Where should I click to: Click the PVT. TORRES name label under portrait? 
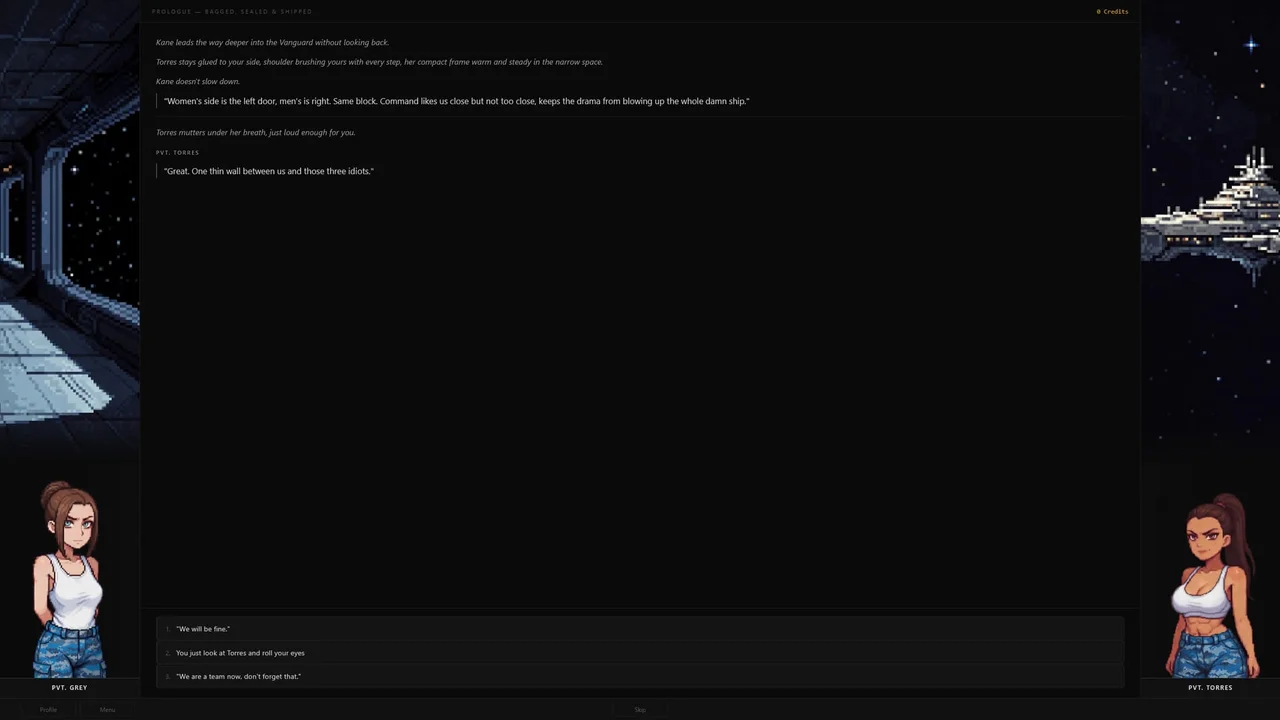pyautogui.click(x=1210, y=688)
